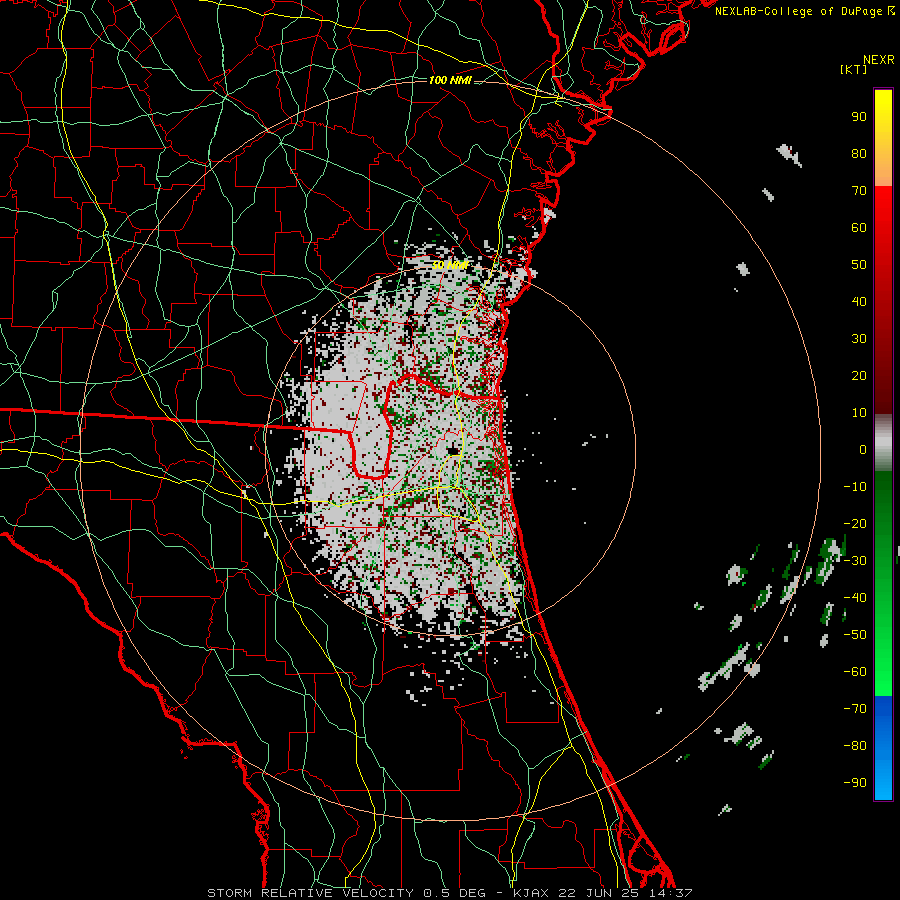Screen dimensions: 900x900
Task: Click the -50 knot colorbar label
Action: click(x=855, y=635)
